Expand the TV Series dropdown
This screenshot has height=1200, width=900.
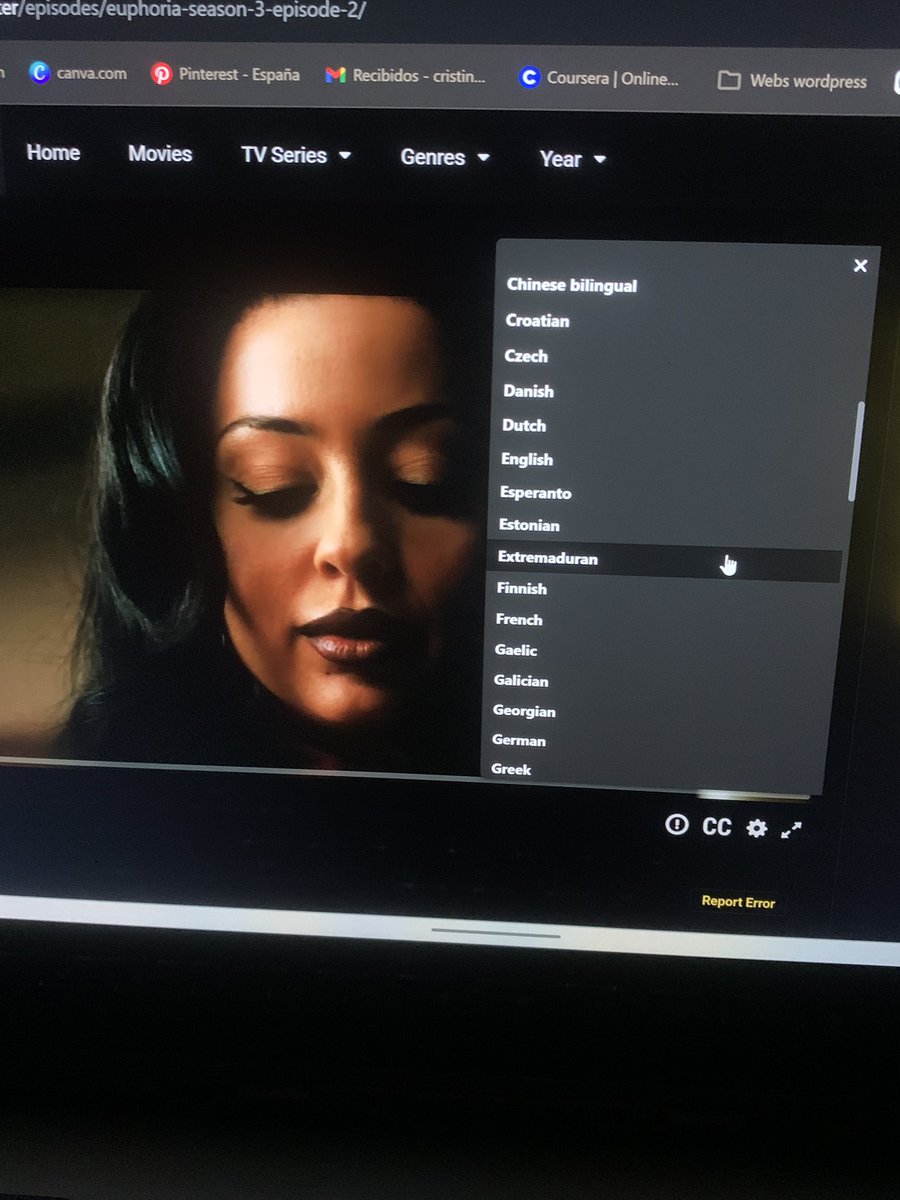pos(296,155)
